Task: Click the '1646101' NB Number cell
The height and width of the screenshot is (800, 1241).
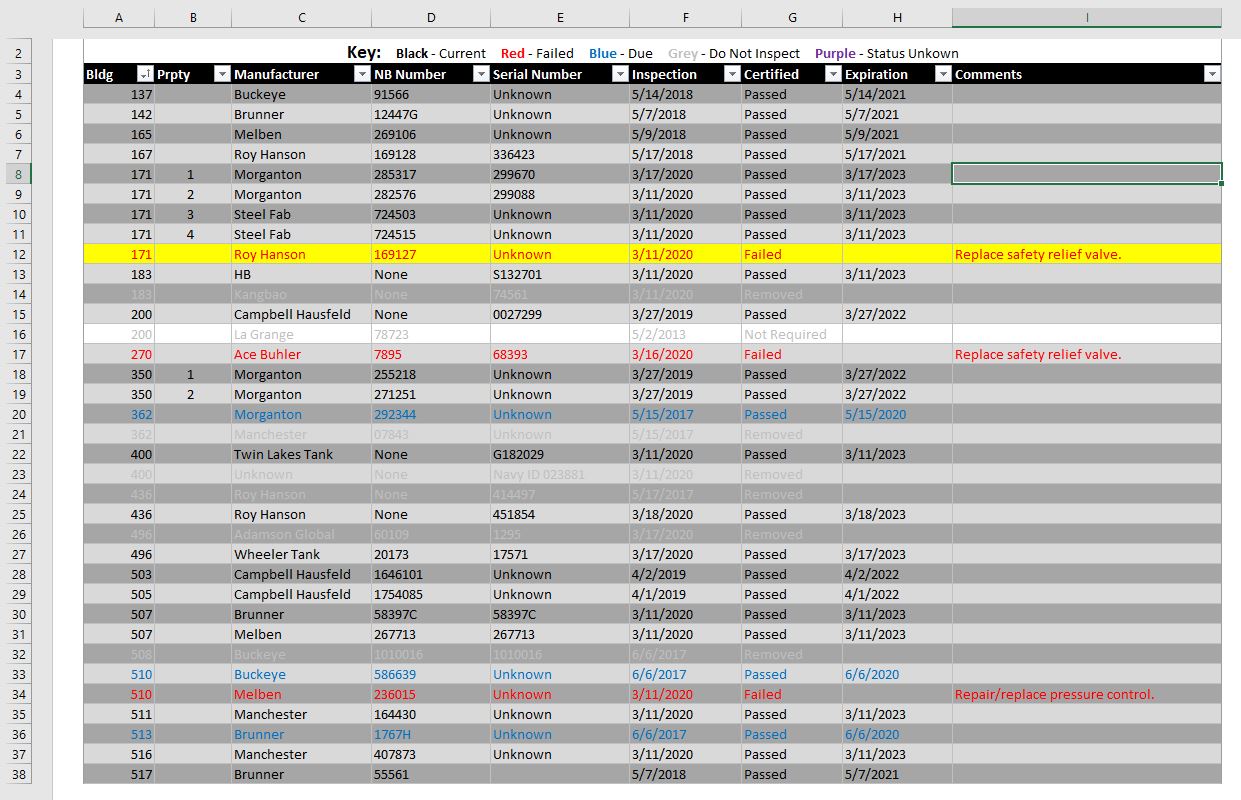Action: 431,574
